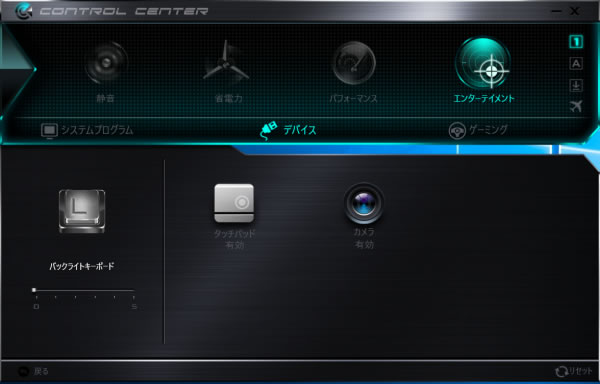Choose the パフォーマンス performance mode gauge
Screen dimensions: 600x384
pos(354,63)
